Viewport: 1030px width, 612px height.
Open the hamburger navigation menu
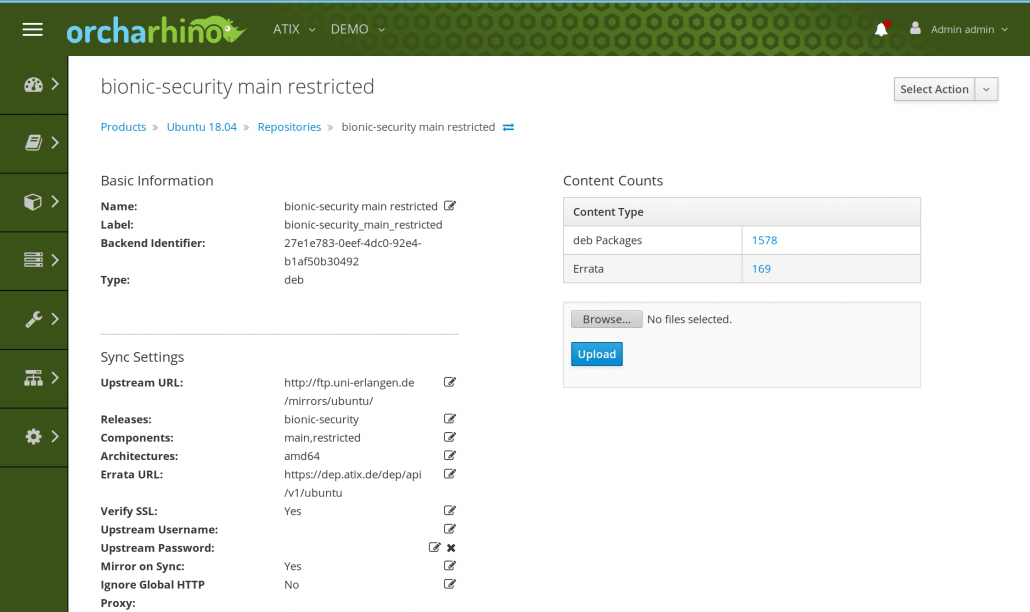[x=32, y=30]
